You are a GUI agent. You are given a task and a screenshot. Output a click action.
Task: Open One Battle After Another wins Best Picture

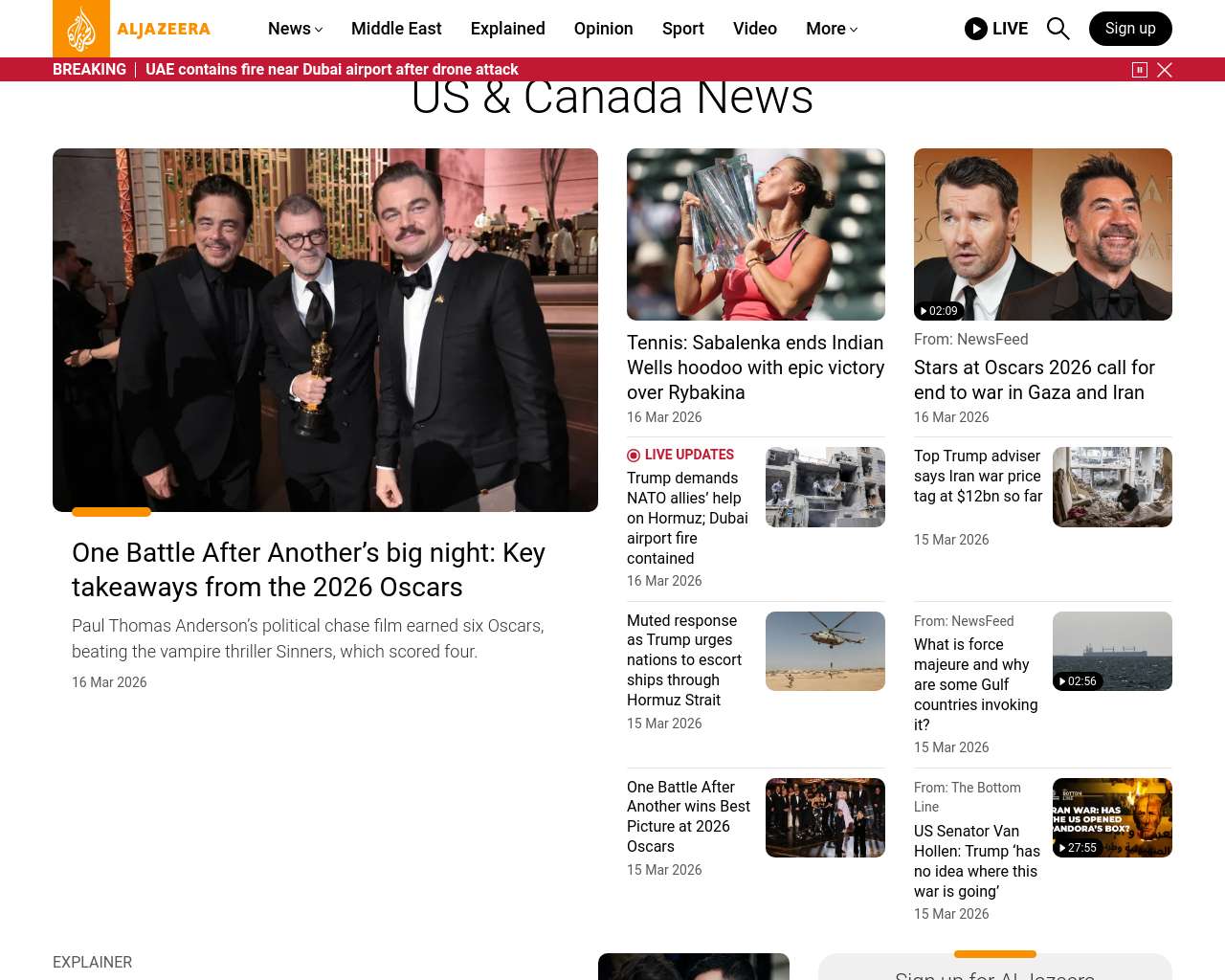click(x=689, y=816)
